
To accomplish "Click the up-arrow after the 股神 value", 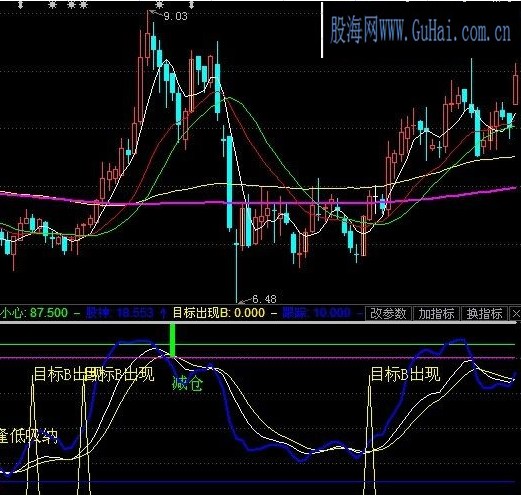I will coord(164,313).
